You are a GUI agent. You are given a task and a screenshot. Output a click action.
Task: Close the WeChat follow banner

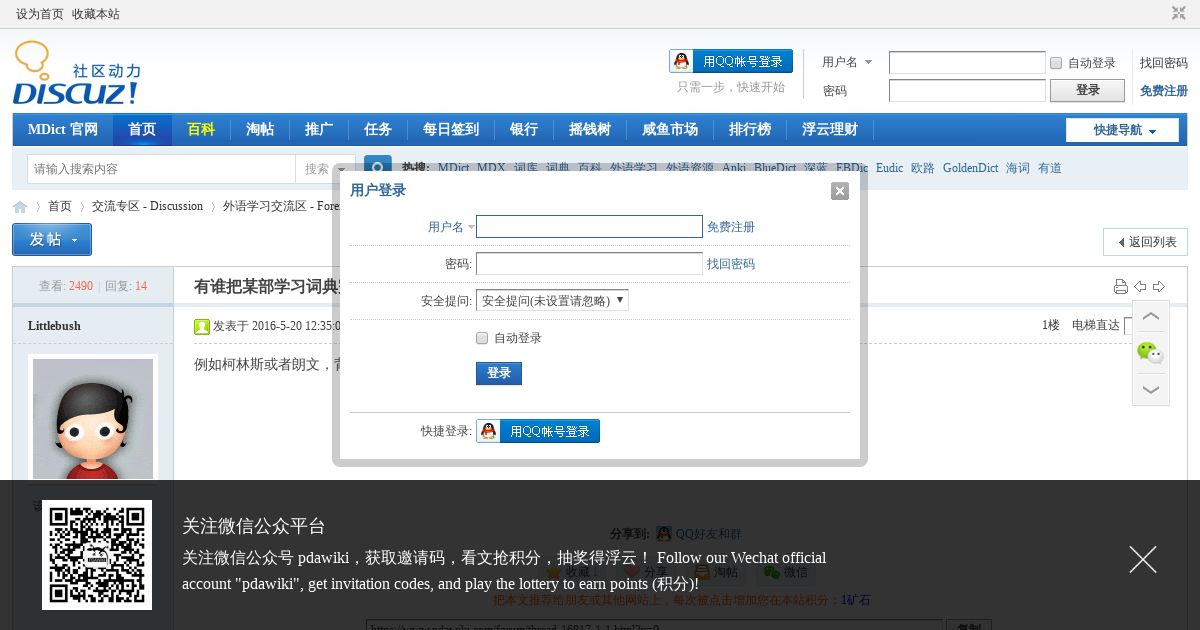[1143, 559]
